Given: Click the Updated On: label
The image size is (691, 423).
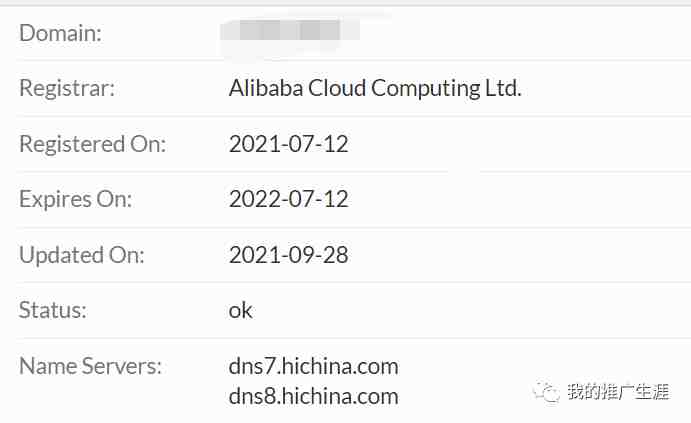Looking at the screenshot, I should click(x=82, y=255).
